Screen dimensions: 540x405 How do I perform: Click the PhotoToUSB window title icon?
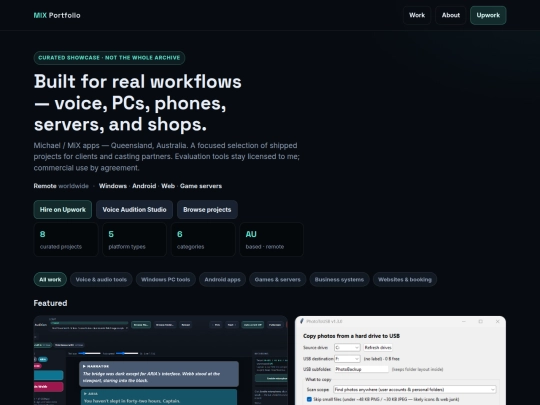302,321
